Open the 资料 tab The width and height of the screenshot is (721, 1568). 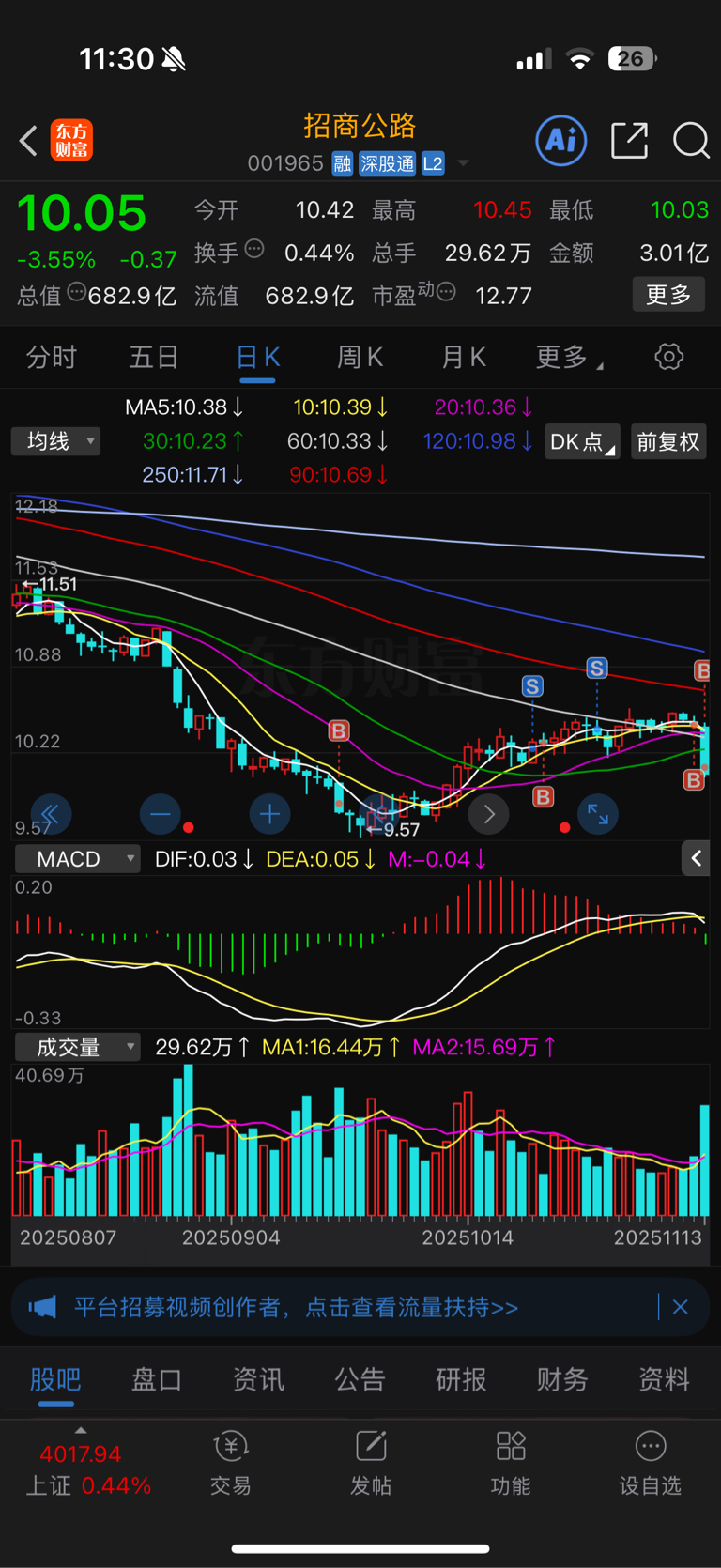click(664, 1379)
